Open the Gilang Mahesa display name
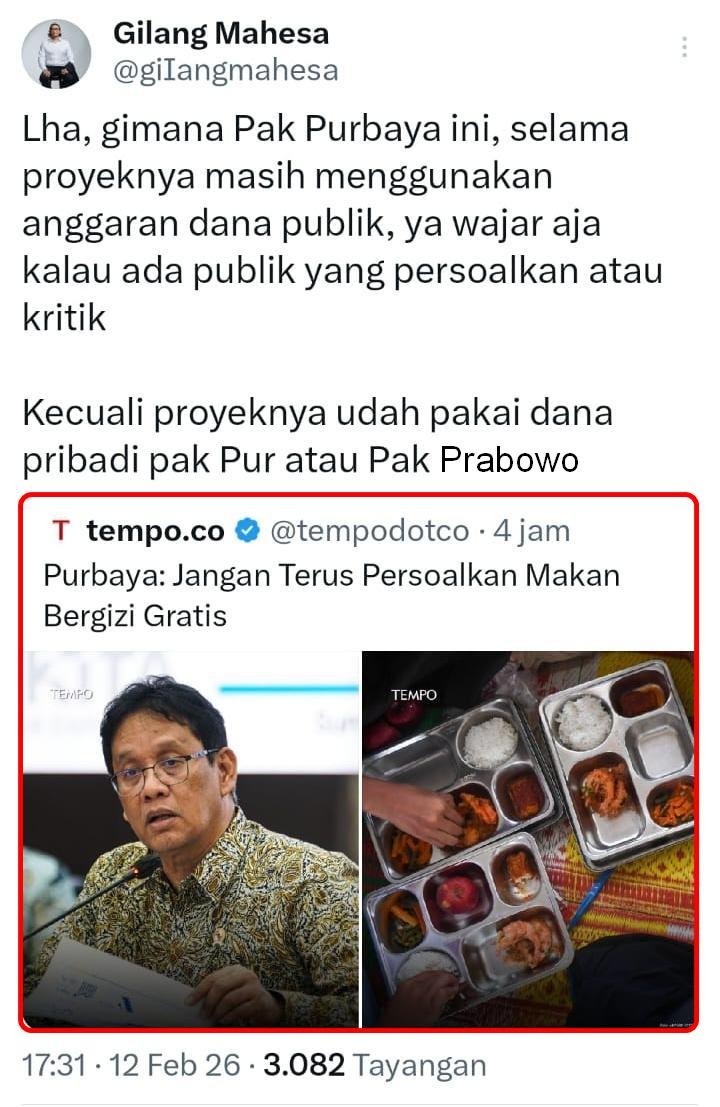Image resolution: width=720 pixels, height=1107 pixels. (x=221, y=33)
